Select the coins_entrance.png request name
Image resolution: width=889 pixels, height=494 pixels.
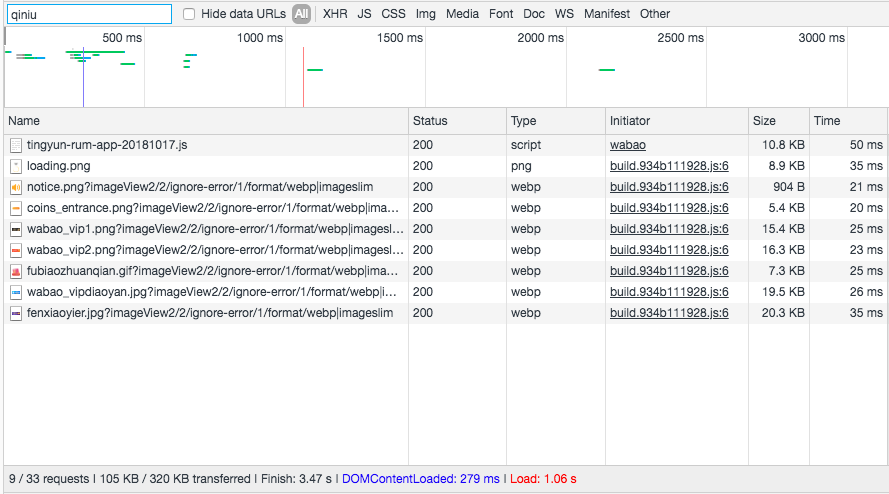point(213,208)
